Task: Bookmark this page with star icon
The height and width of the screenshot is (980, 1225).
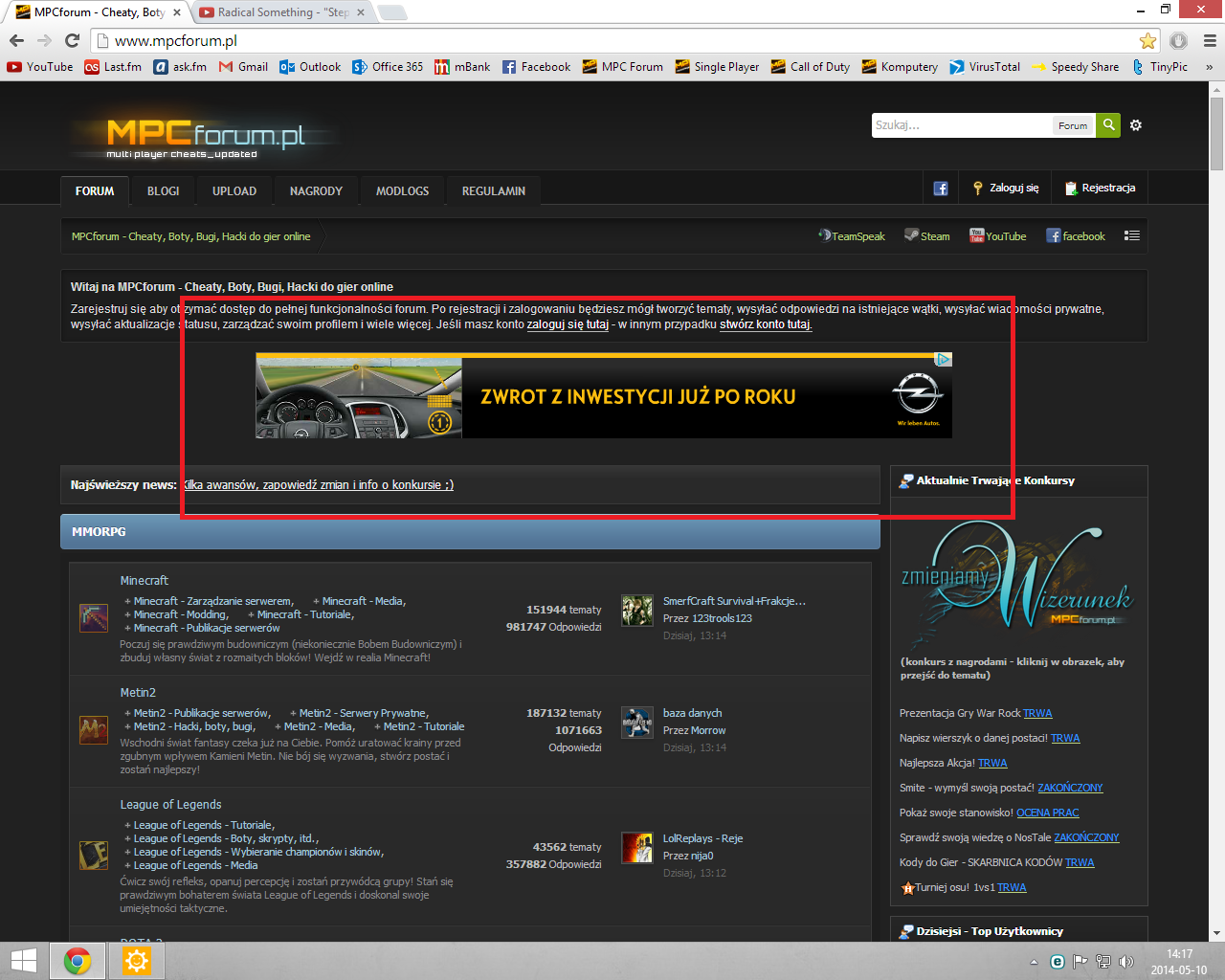Action: tap(1147, 40)
